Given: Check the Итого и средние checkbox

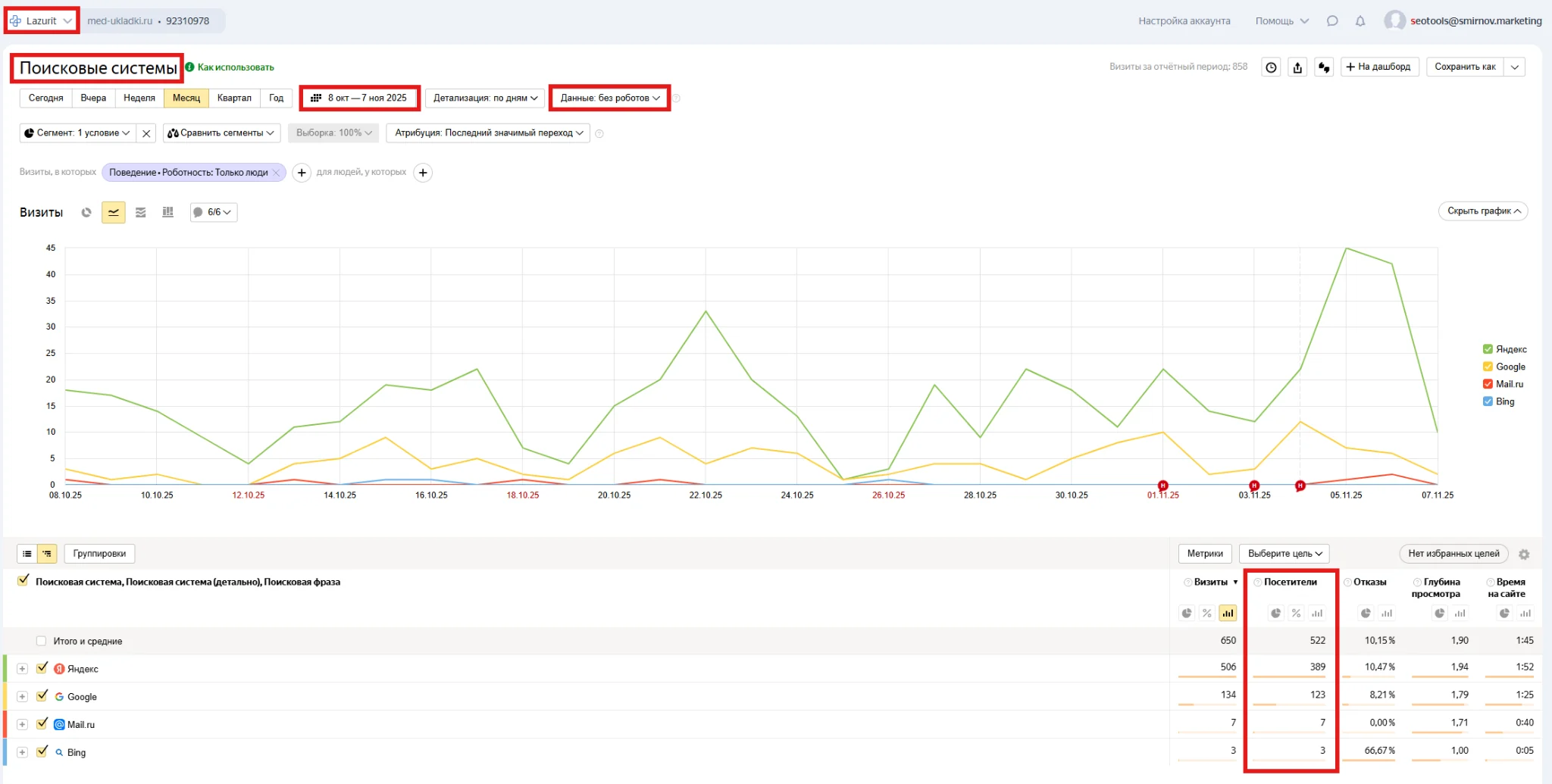Looking at the screenshot, I should tap(42, 641).
